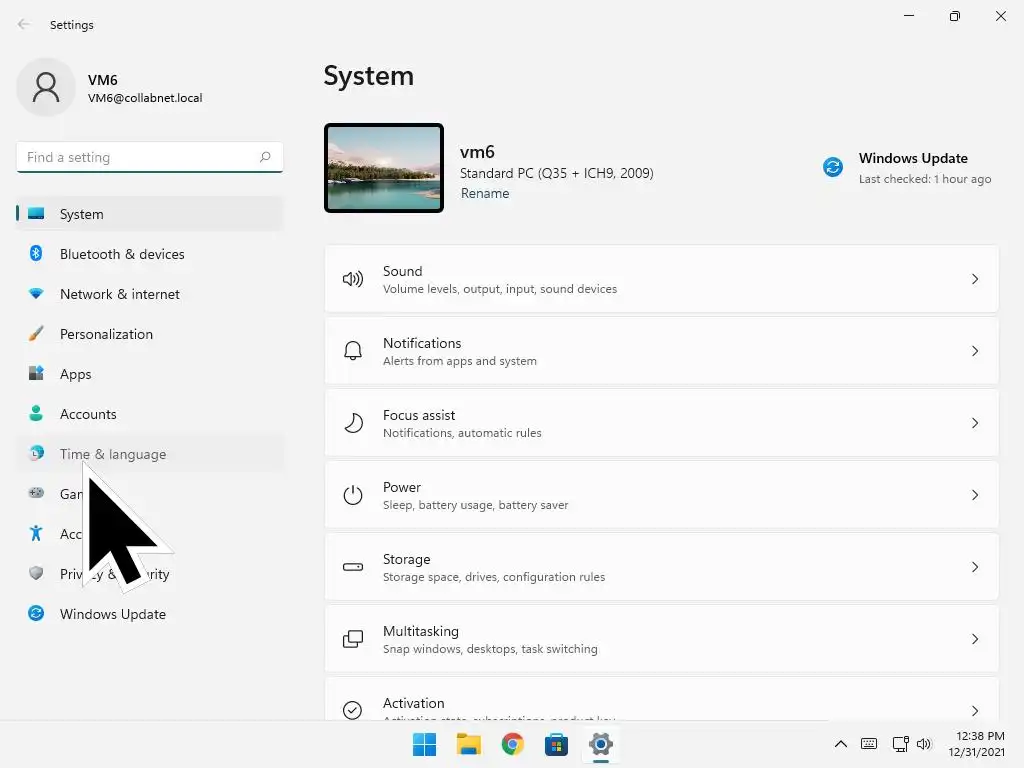1024x768 pixels.
Task: Open Multitasking settings row
Action: 662,639
